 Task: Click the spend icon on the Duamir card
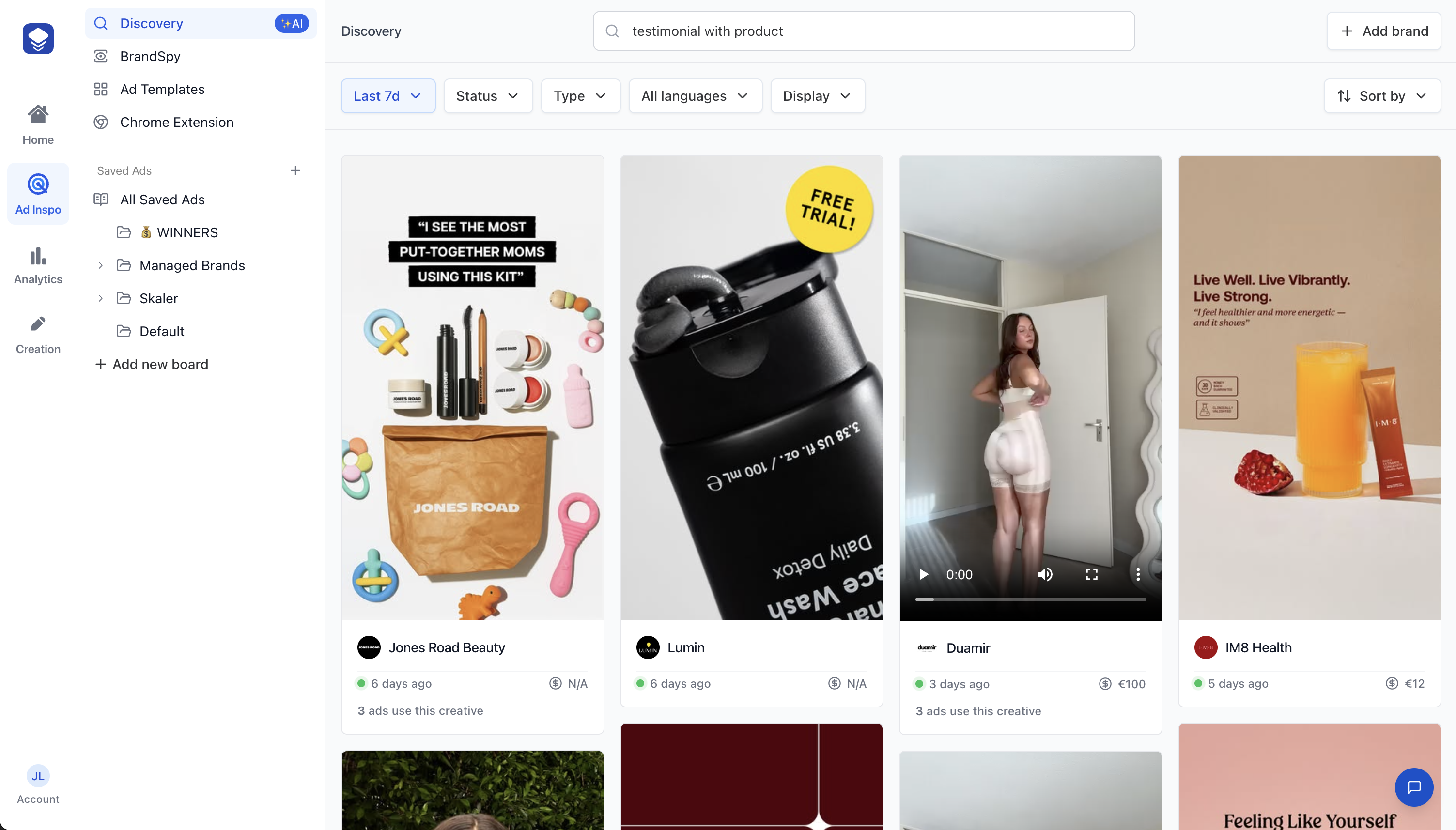pos(1105,684)
